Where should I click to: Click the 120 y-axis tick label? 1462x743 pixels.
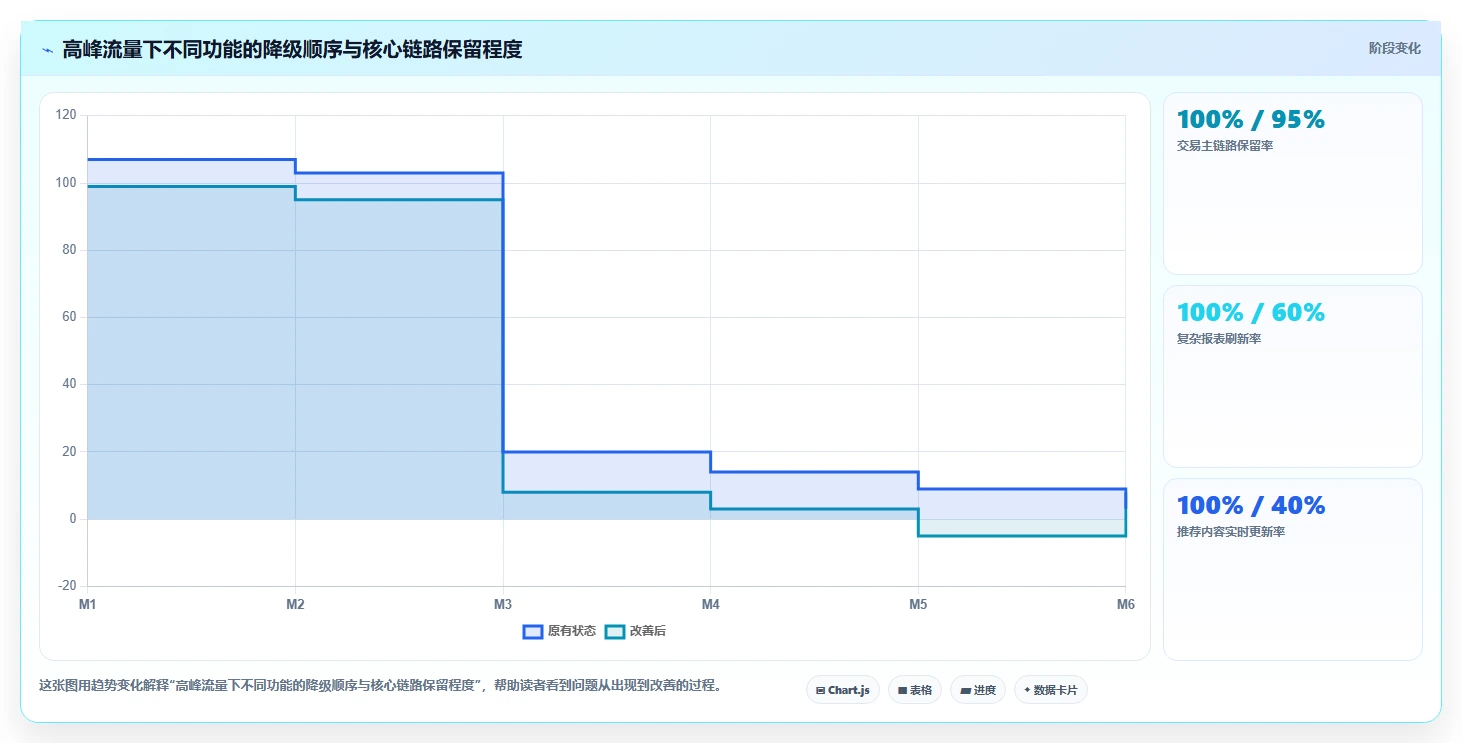point(66,116)
